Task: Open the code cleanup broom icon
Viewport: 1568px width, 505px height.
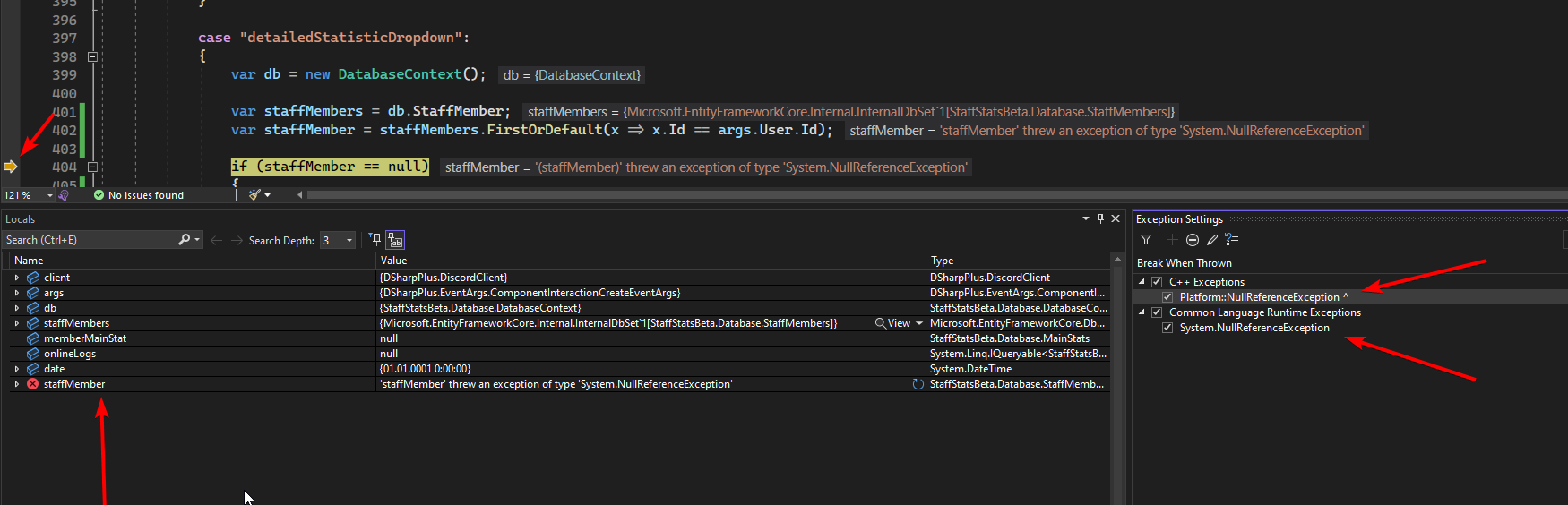Action: tap(254, 195)
